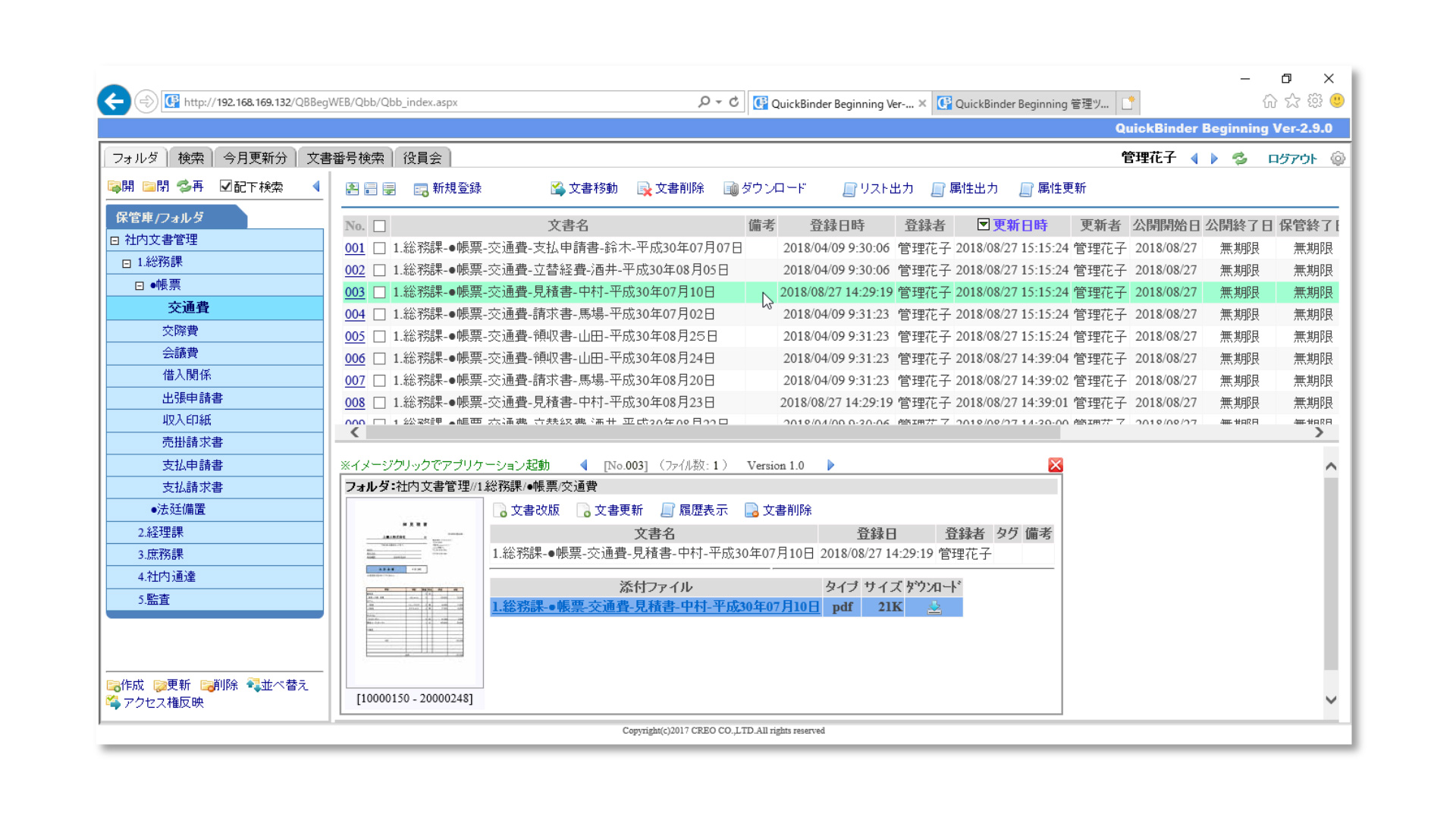Click 文書移動 move document
Viewport: 1456px width, 814px height.
584,189
